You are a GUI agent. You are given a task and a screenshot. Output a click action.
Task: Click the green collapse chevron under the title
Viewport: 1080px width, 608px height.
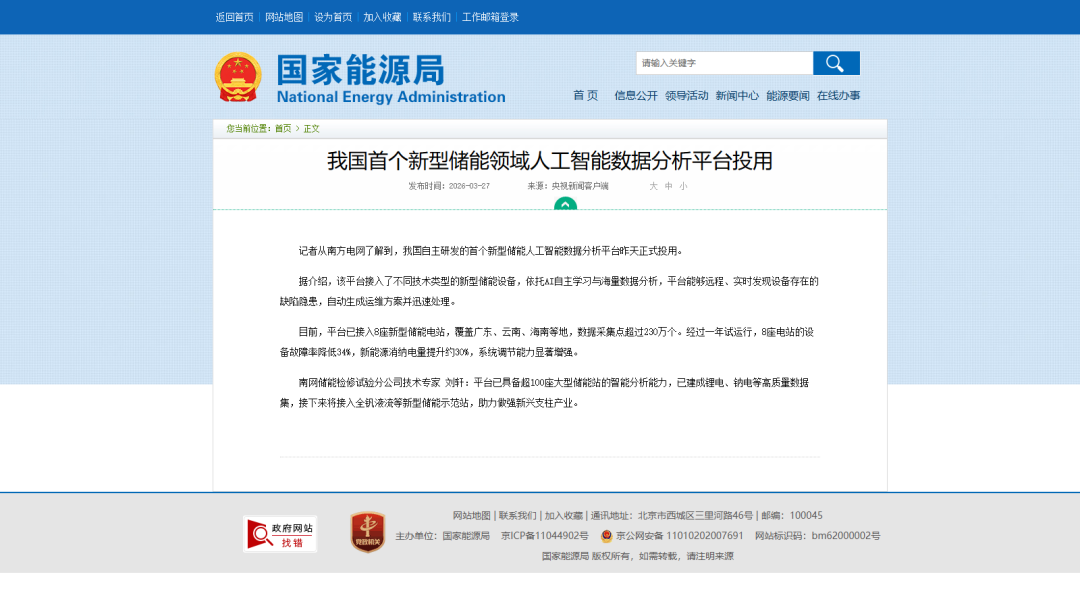click(565, 204)
